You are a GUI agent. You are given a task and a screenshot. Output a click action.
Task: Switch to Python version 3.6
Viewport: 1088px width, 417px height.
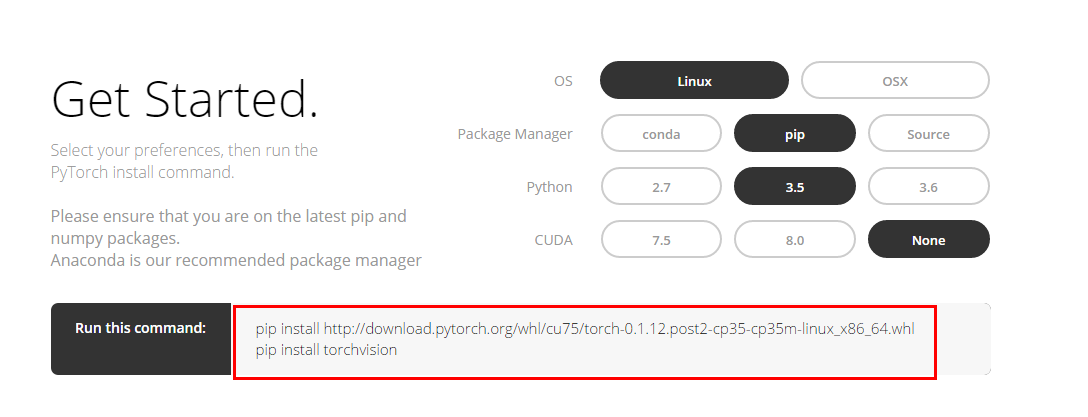pos(928,187)
